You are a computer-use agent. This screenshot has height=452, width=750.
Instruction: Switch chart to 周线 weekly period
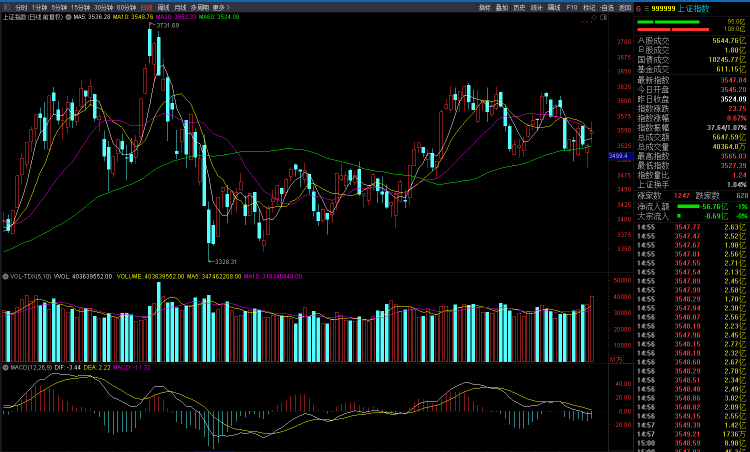[x=163, y=8]
